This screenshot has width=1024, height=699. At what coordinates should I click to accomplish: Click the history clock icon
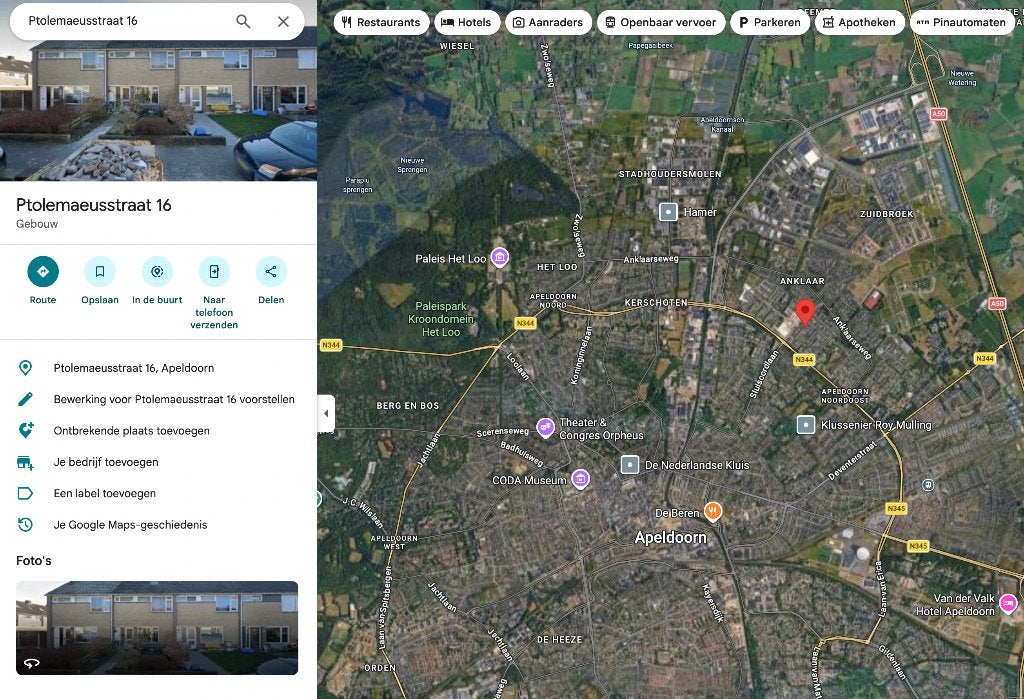[25, 525]
